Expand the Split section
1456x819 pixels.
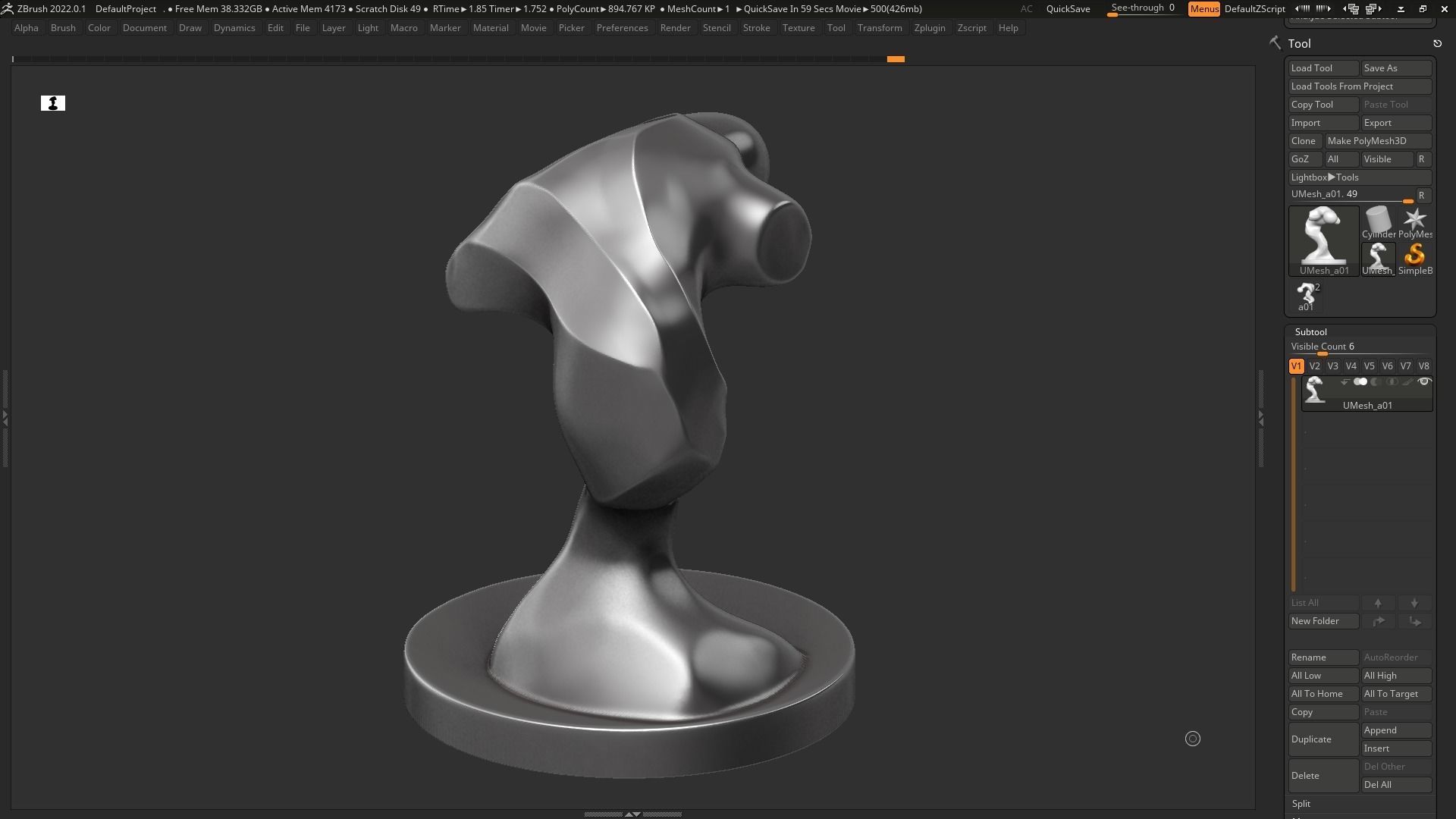pos(1301,804)
